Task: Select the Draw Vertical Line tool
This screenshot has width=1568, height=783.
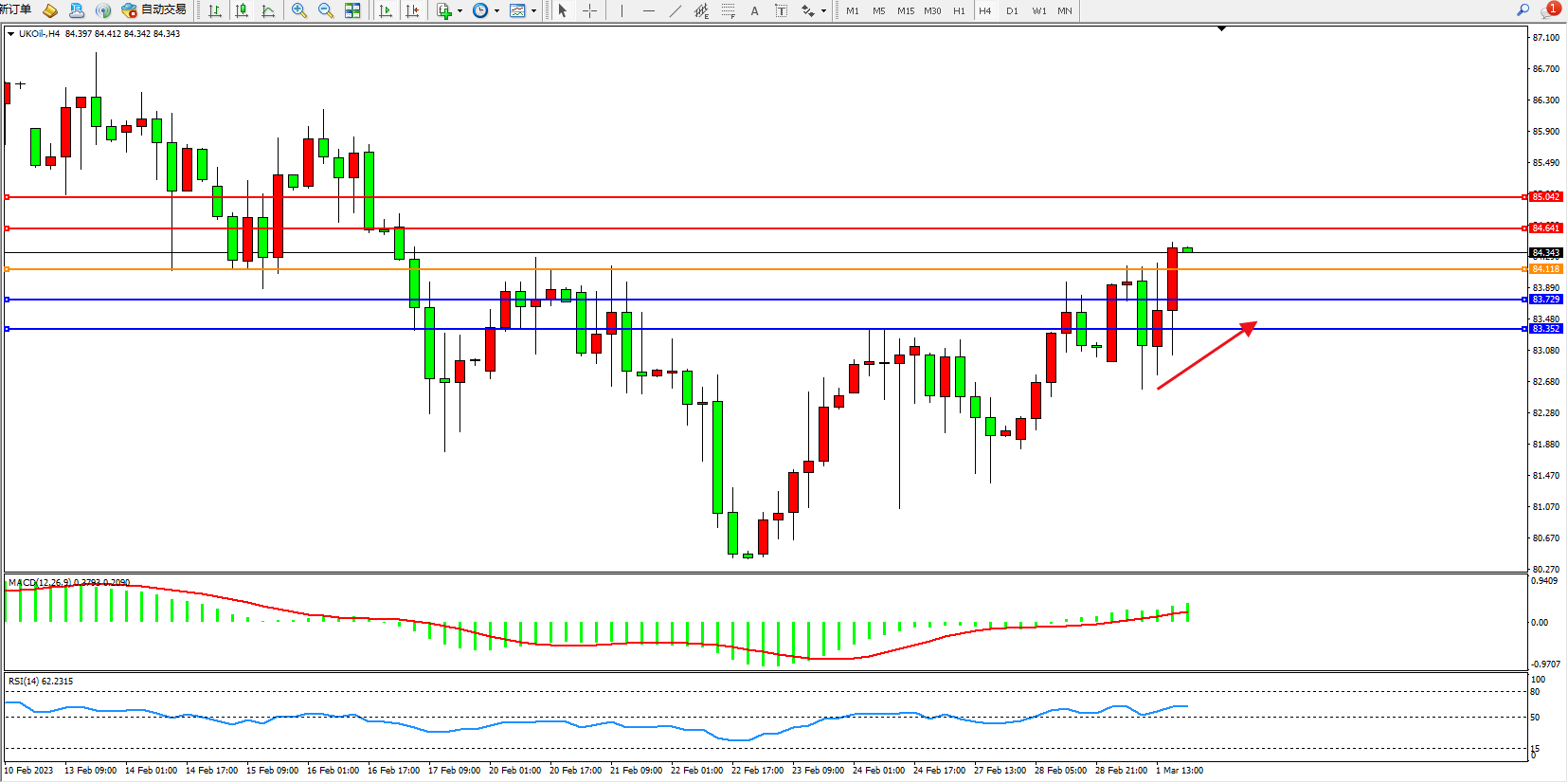Action: click(622, 10)
